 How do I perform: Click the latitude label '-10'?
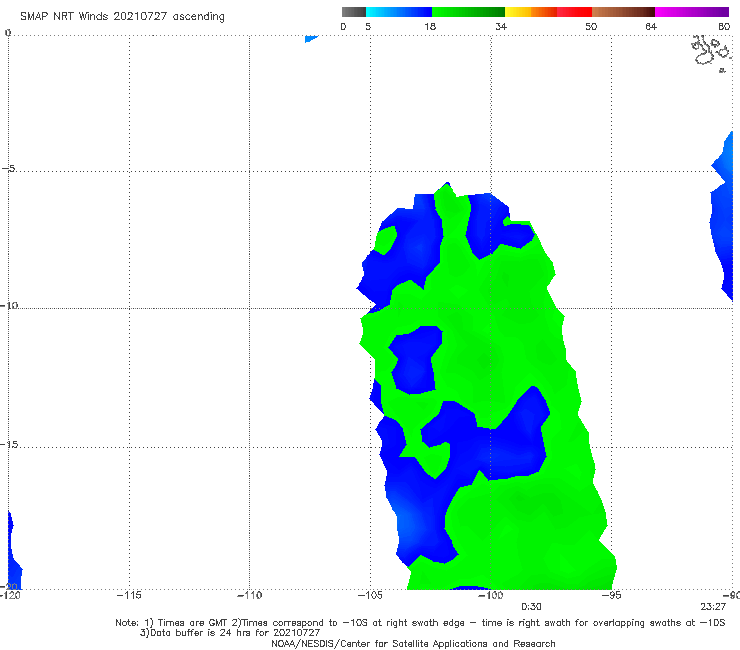click(9, 305)
